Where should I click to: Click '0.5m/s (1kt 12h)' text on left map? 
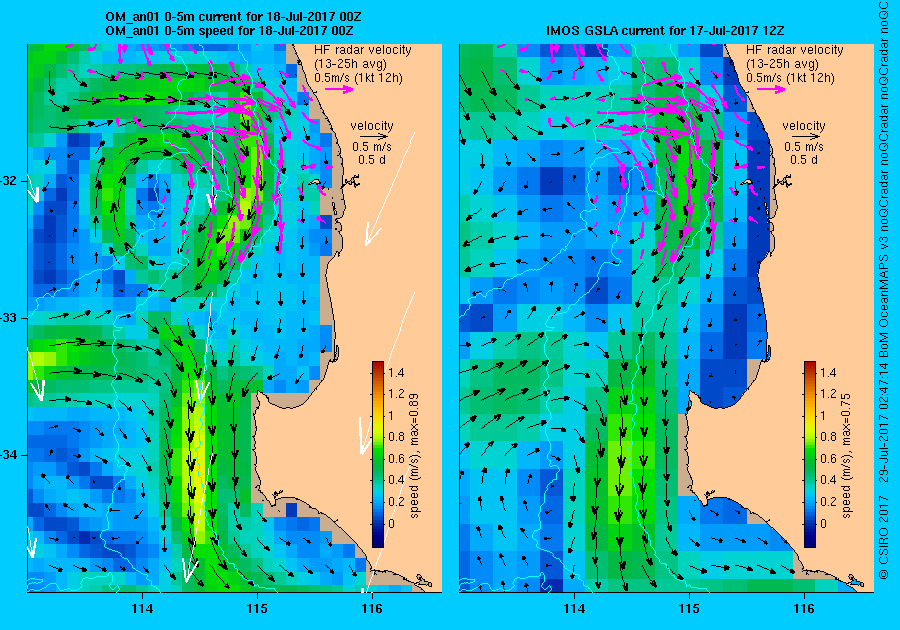pyautogui.click(x=358, y=77)
